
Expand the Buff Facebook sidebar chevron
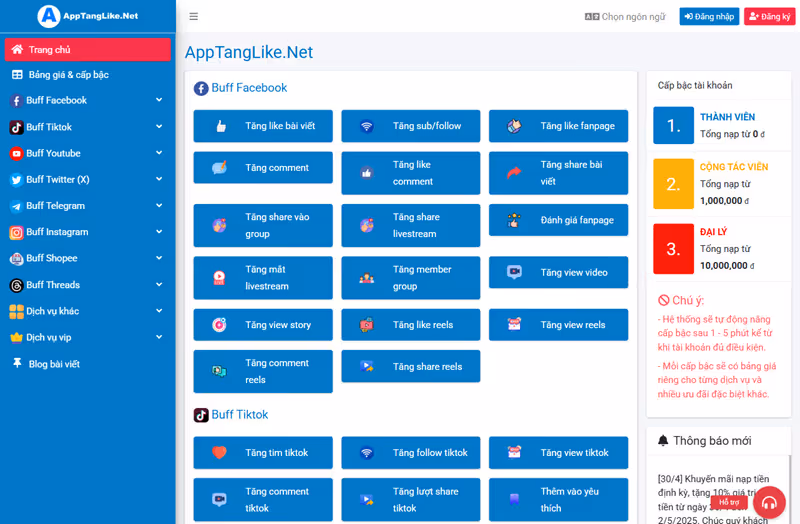159,100
